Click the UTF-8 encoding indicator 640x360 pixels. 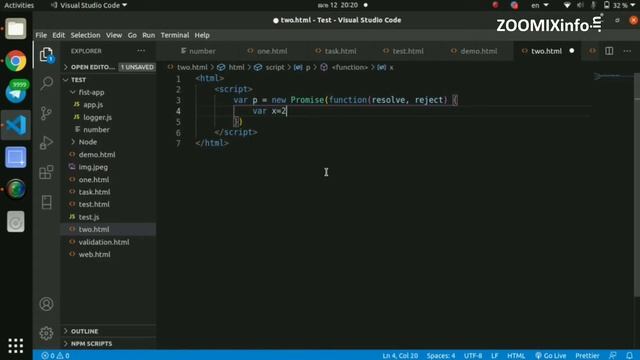click(x=473, y=356)
